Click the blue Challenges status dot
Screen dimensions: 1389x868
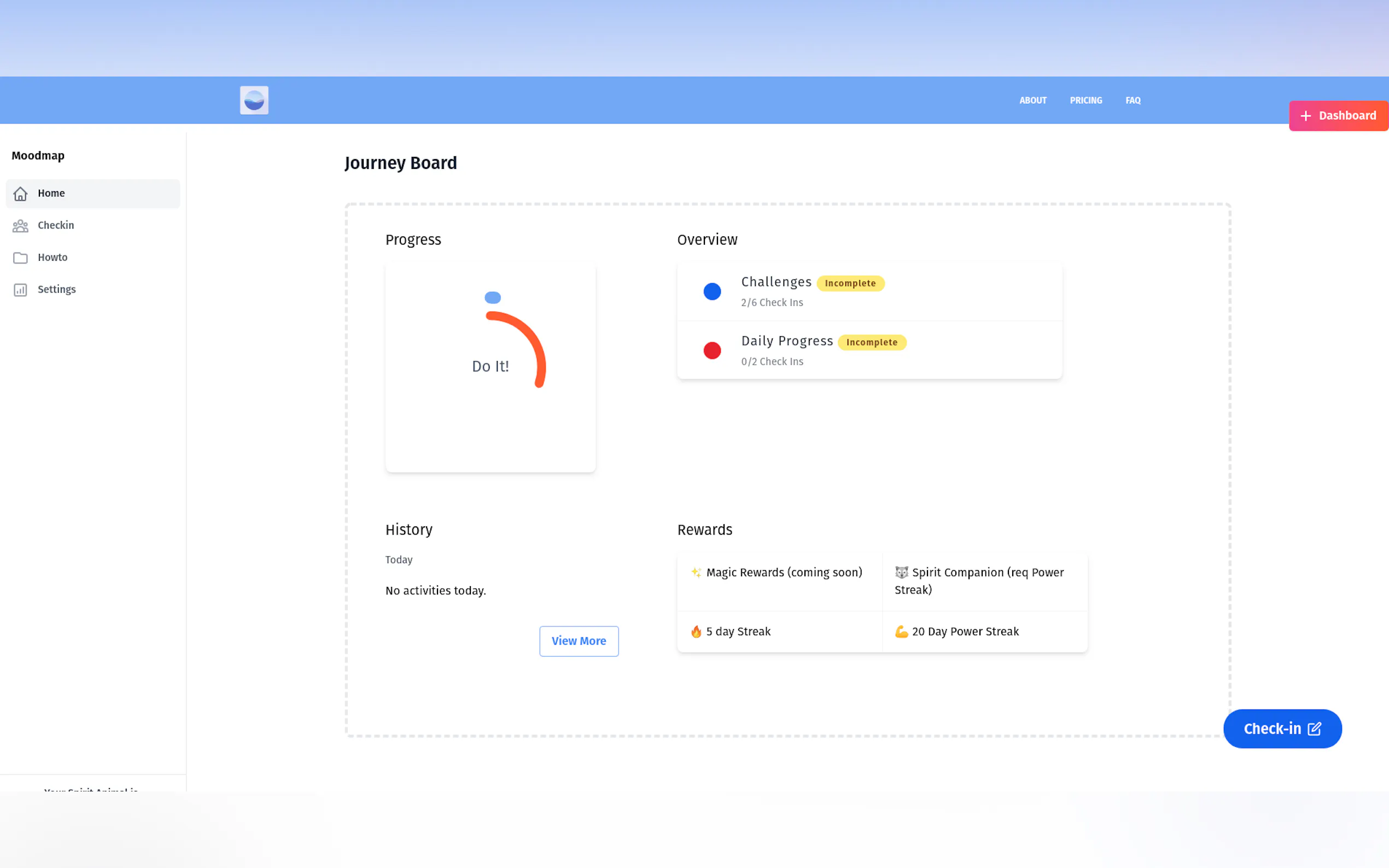coord(712,292)
